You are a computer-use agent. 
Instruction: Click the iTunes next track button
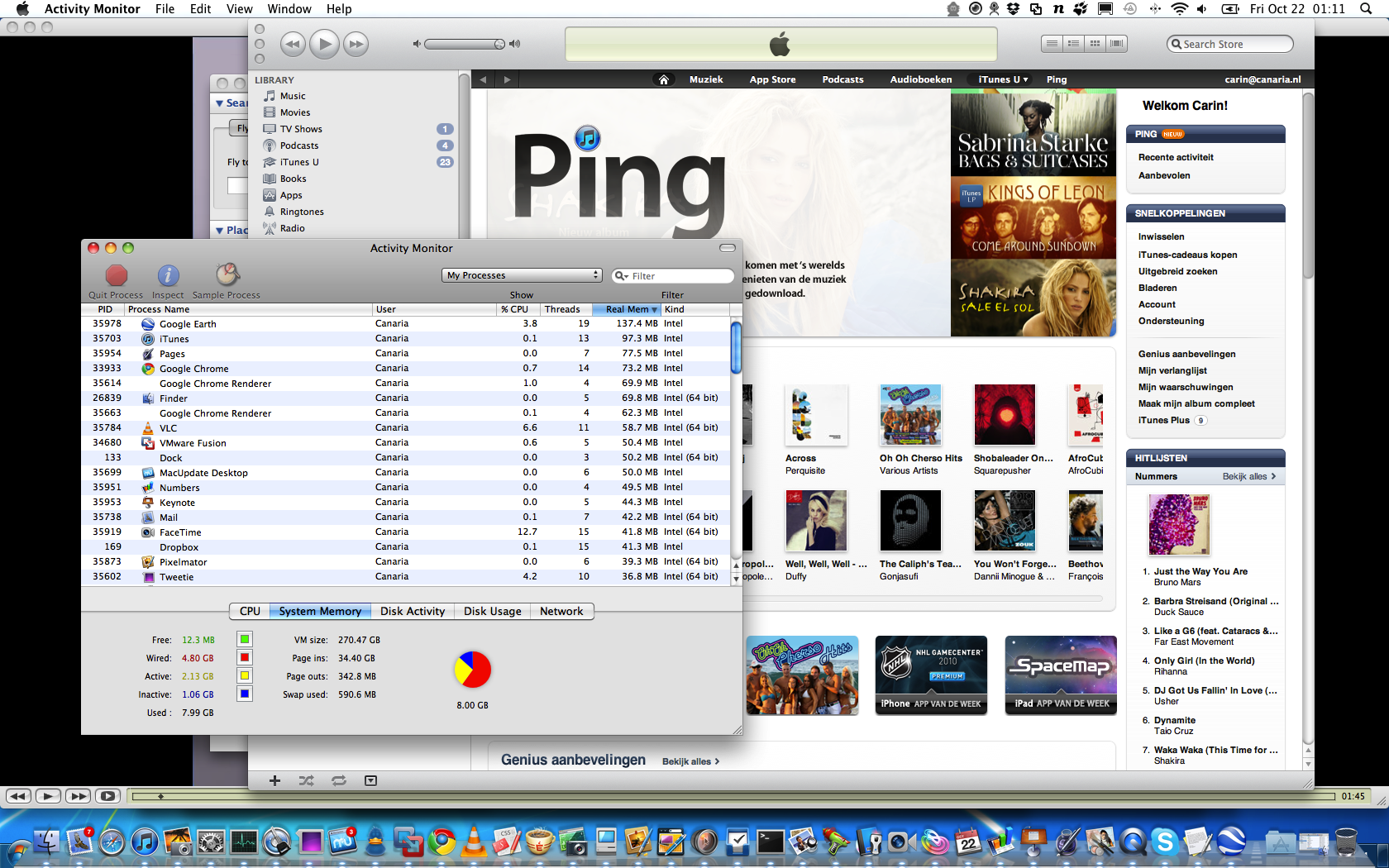click(356, 44)
